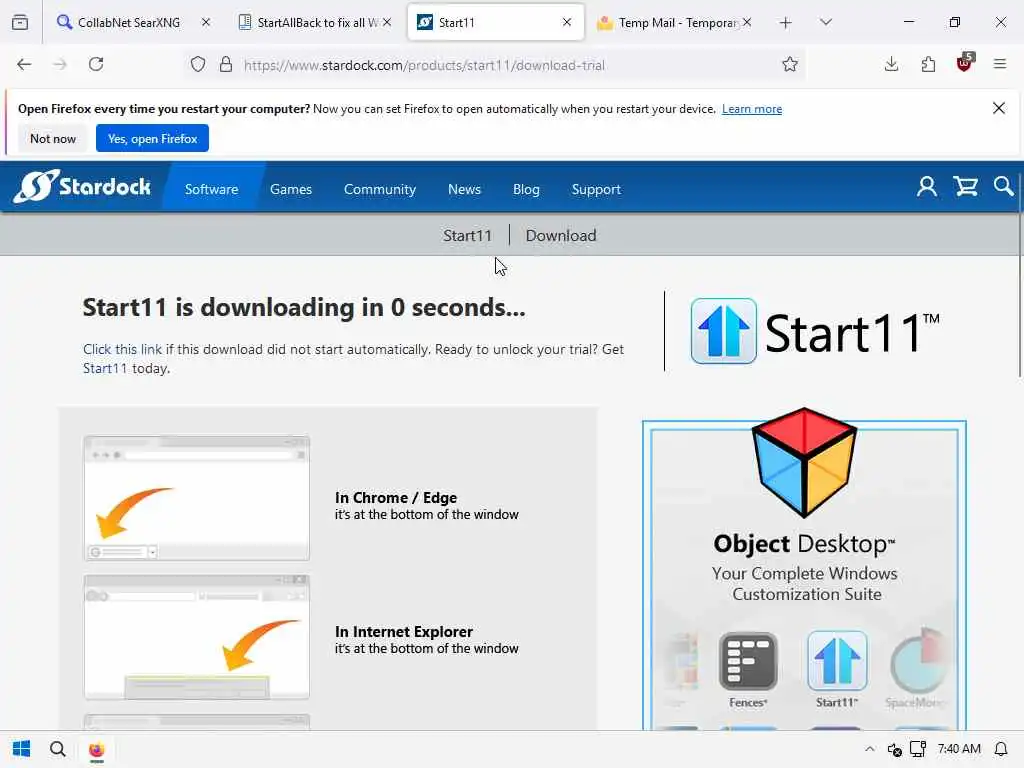This screenshot has width=1024, height=768.
Task: Click the Internet Explorer instruction thumbnail
Action: pos(197,637)
